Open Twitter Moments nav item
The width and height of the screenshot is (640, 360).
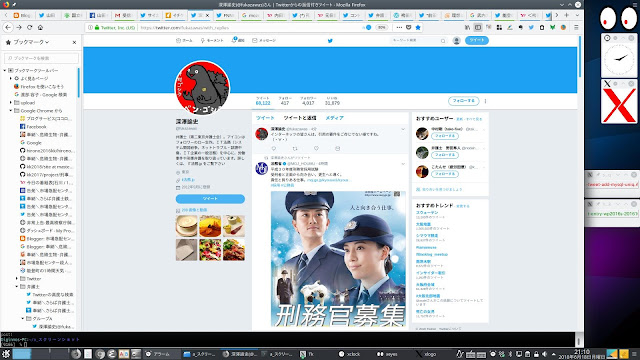(212, 40)
